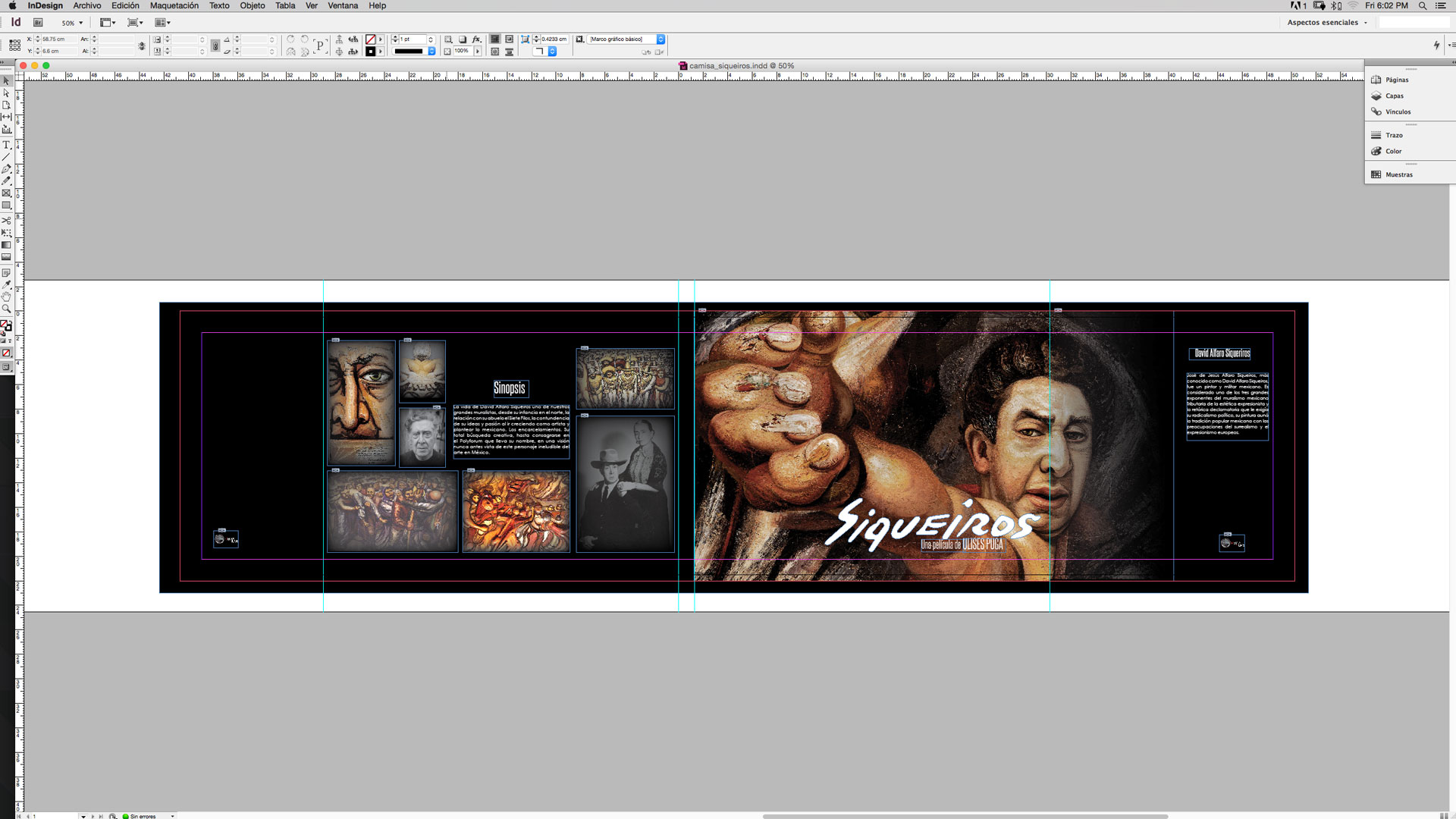Choose the Direct Selection tool

pyautogui.click(x=6, y=93)
